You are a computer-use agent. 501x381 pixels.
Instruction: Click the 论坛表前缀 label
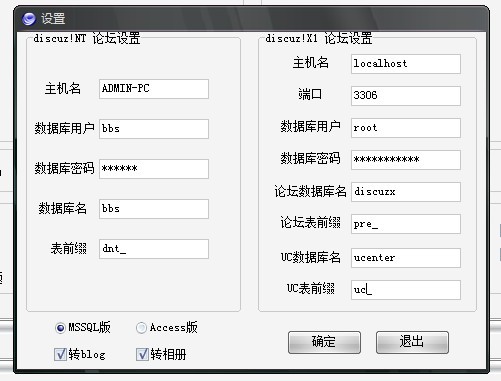(310, 222)
